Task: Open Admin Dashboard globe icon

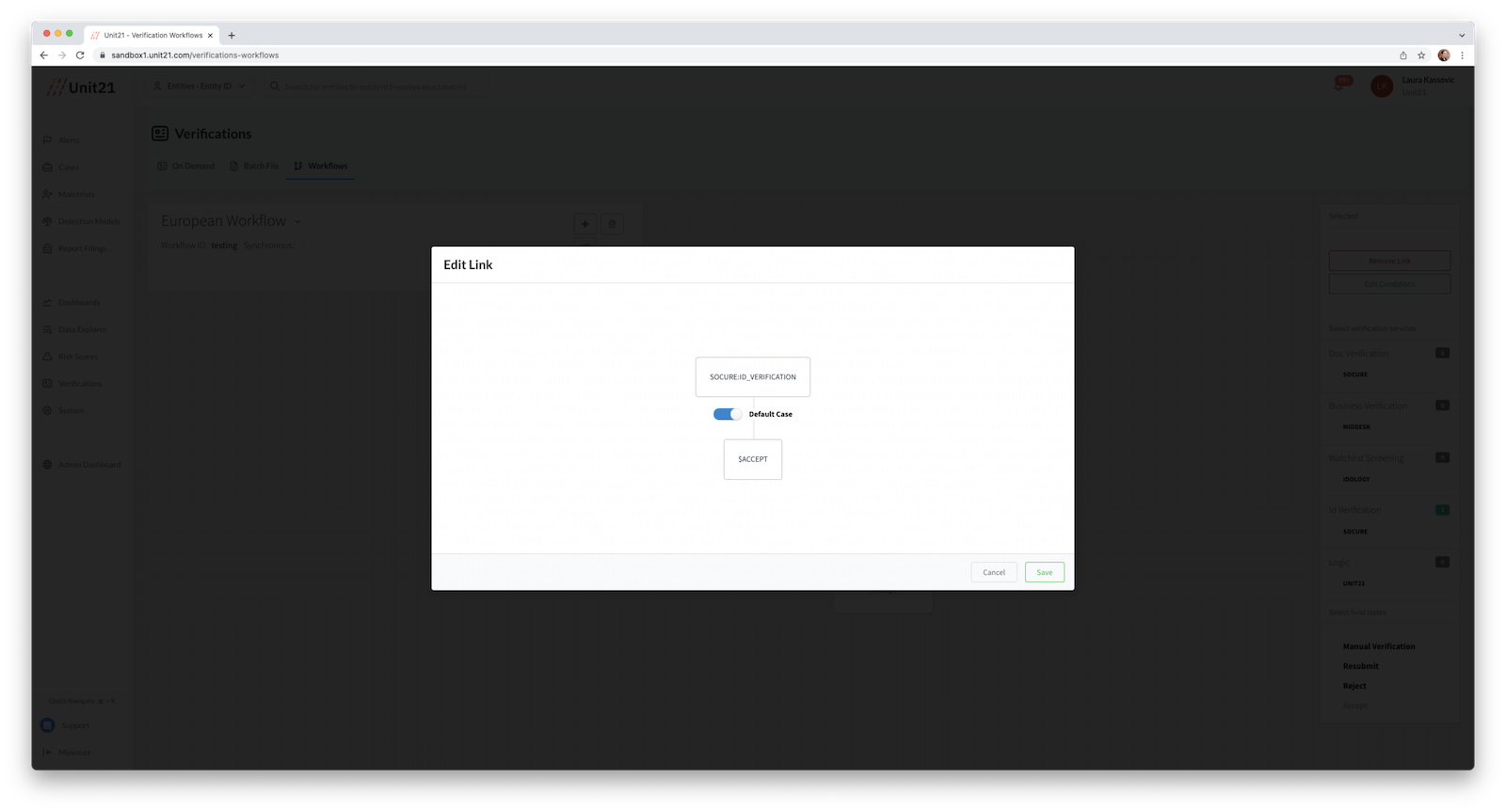Action: (47, 465)
